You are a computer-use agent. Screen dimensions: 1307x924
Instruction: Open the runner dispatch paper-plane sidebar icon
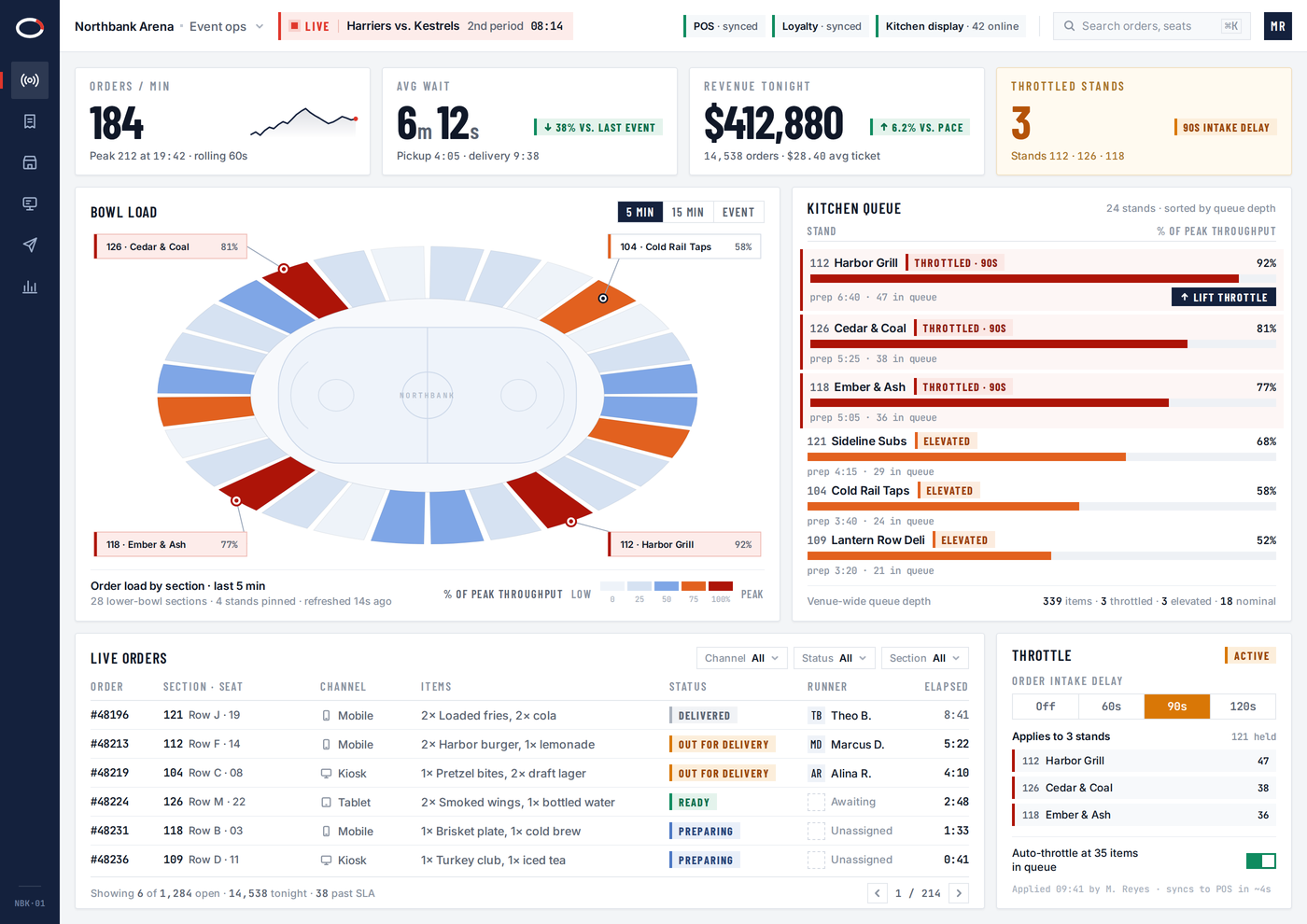(30, 245)
